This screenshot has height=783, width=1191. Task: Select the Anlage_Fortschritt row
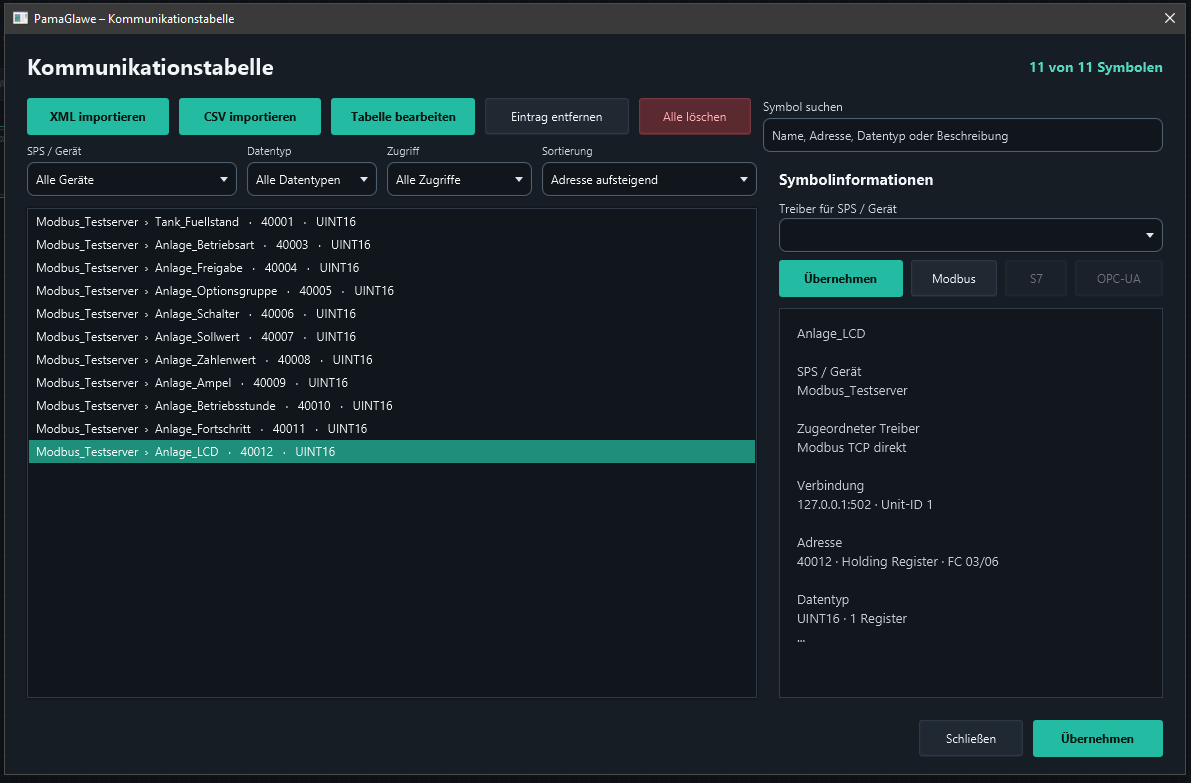392,429
